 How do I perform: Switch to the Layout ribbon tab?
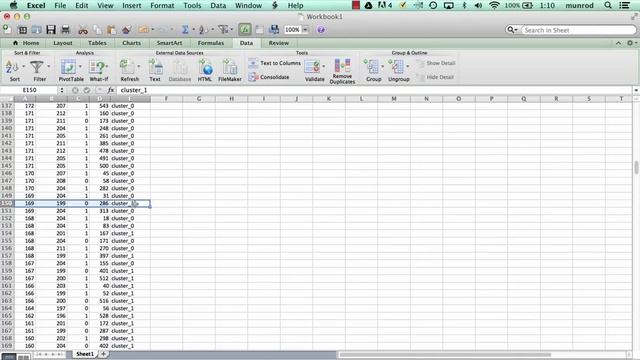tap(62, 43)
